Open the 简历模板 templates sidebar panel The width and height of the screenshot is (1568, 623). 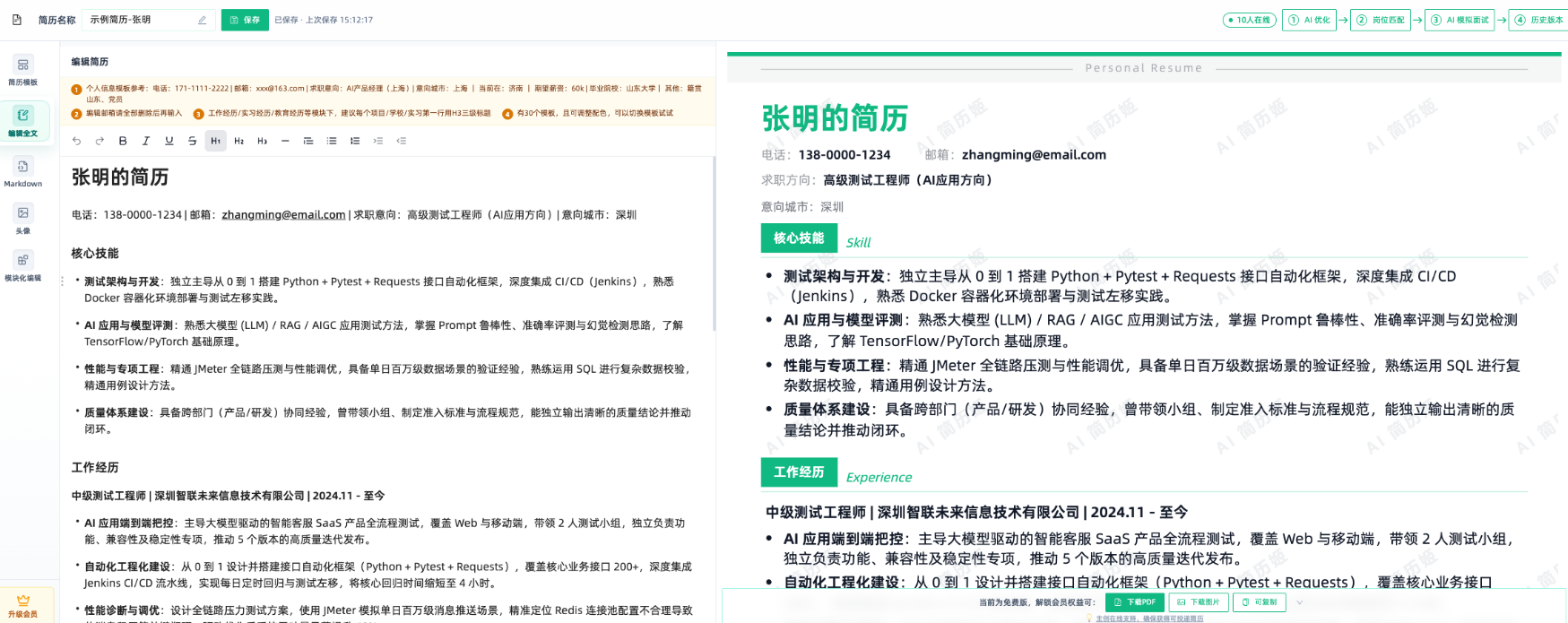(23, 71)
